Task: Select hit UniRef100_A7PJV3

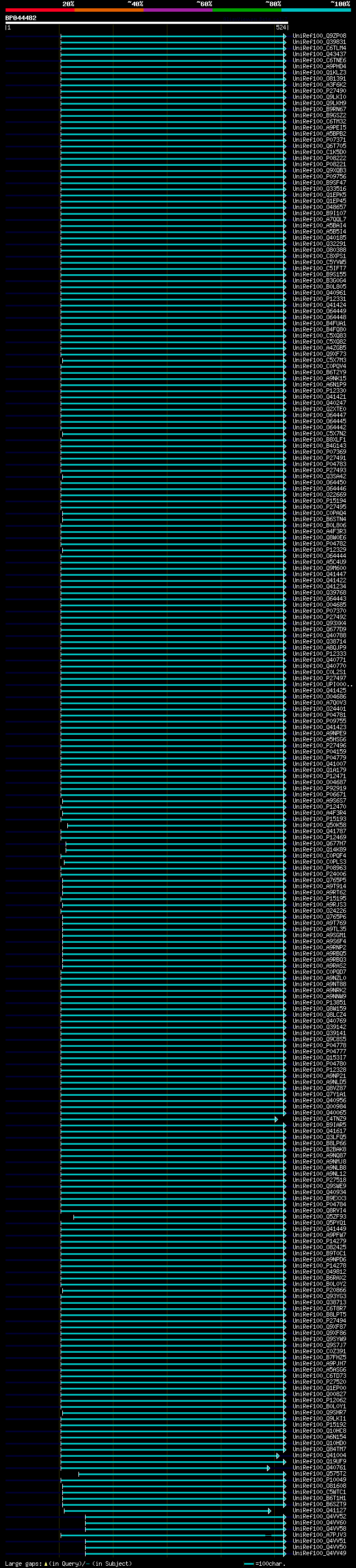Action: point(319,1535)
